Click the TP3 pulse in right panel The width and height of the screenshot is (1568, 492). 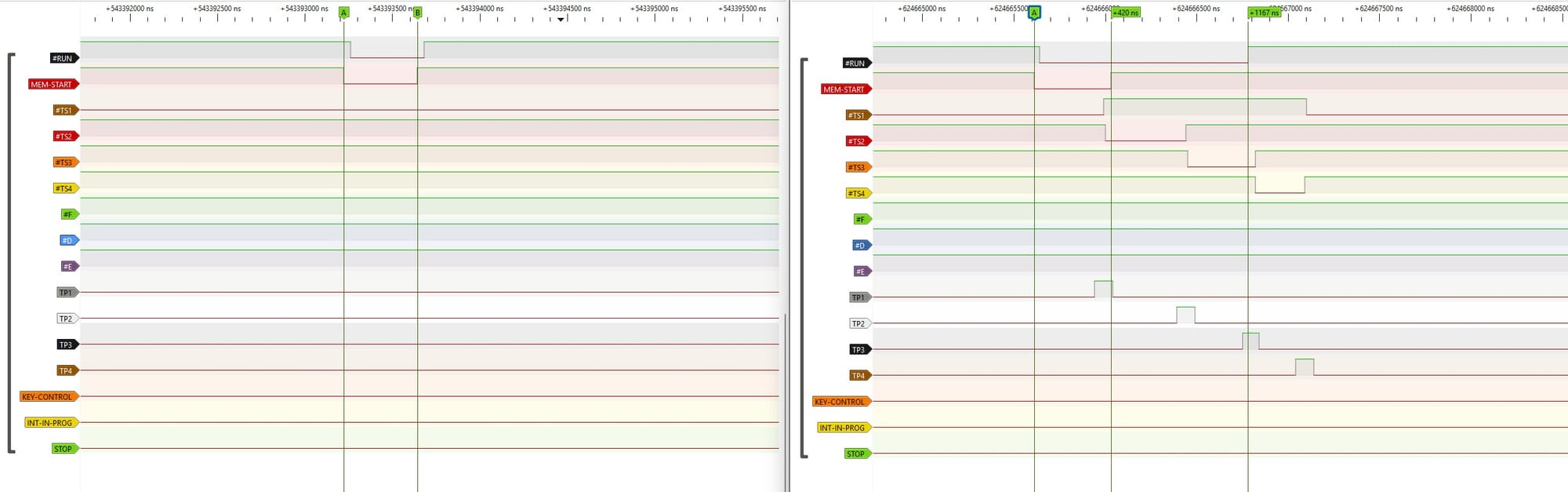1250,341
